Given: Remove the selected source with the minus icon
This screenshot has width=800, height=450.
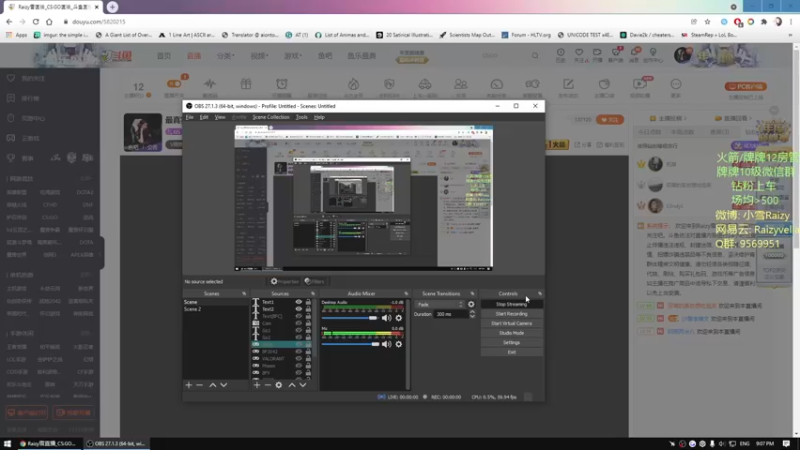Looking at the screenshot, I should click(x=267, y=385).
